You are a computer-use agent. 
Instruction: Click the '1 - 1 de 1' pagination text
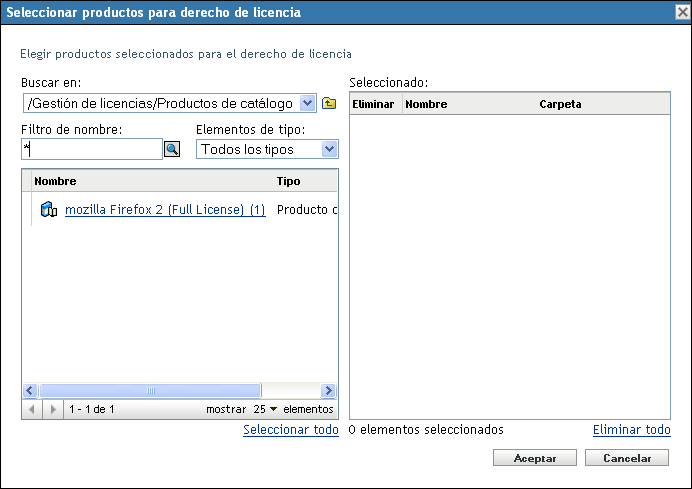pyautogui.click(x=92, y=409)
